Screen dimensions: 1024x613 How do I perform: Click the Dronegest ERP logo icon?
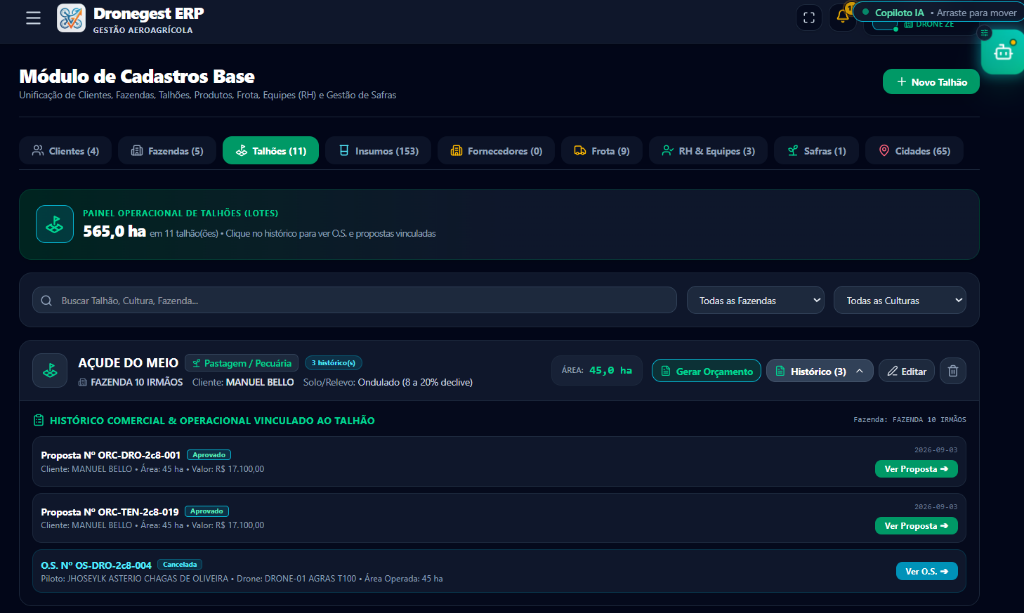click(71, 18)
